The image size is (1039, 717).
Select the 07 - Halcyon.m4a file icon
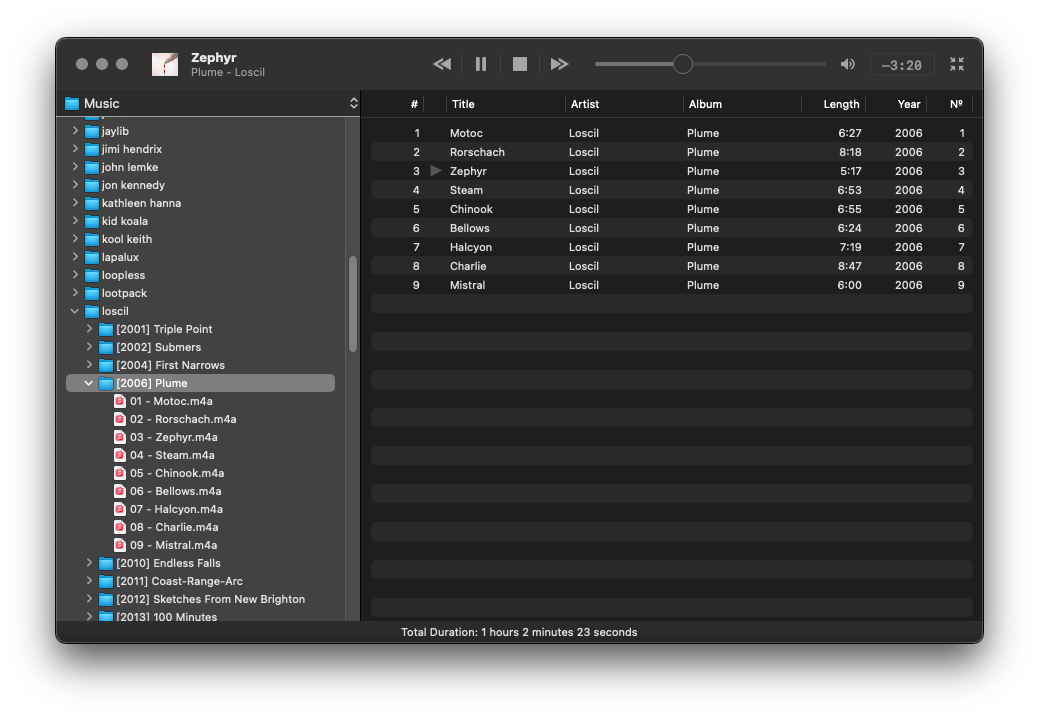pyautogui.click(x=120, y=509)
